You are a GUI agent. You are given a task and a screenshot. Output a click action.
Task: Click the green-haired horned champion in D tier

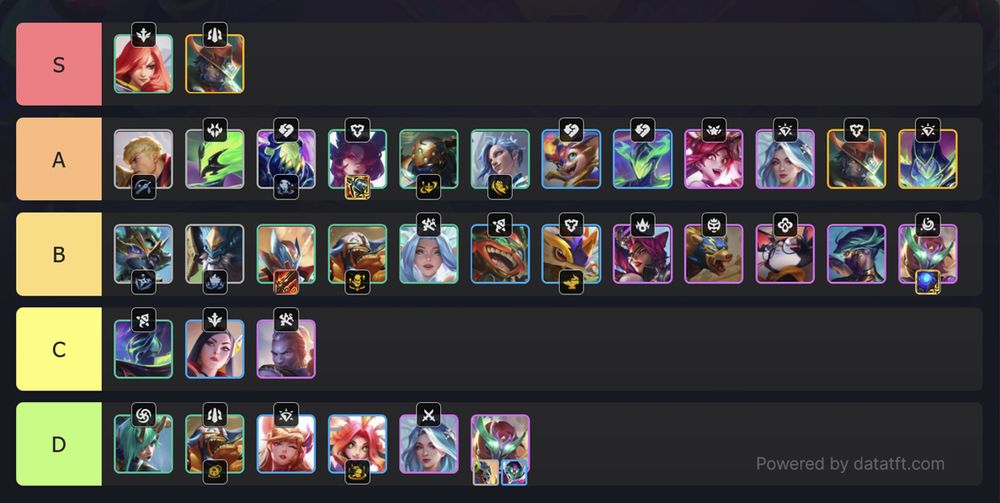(143, 444)
